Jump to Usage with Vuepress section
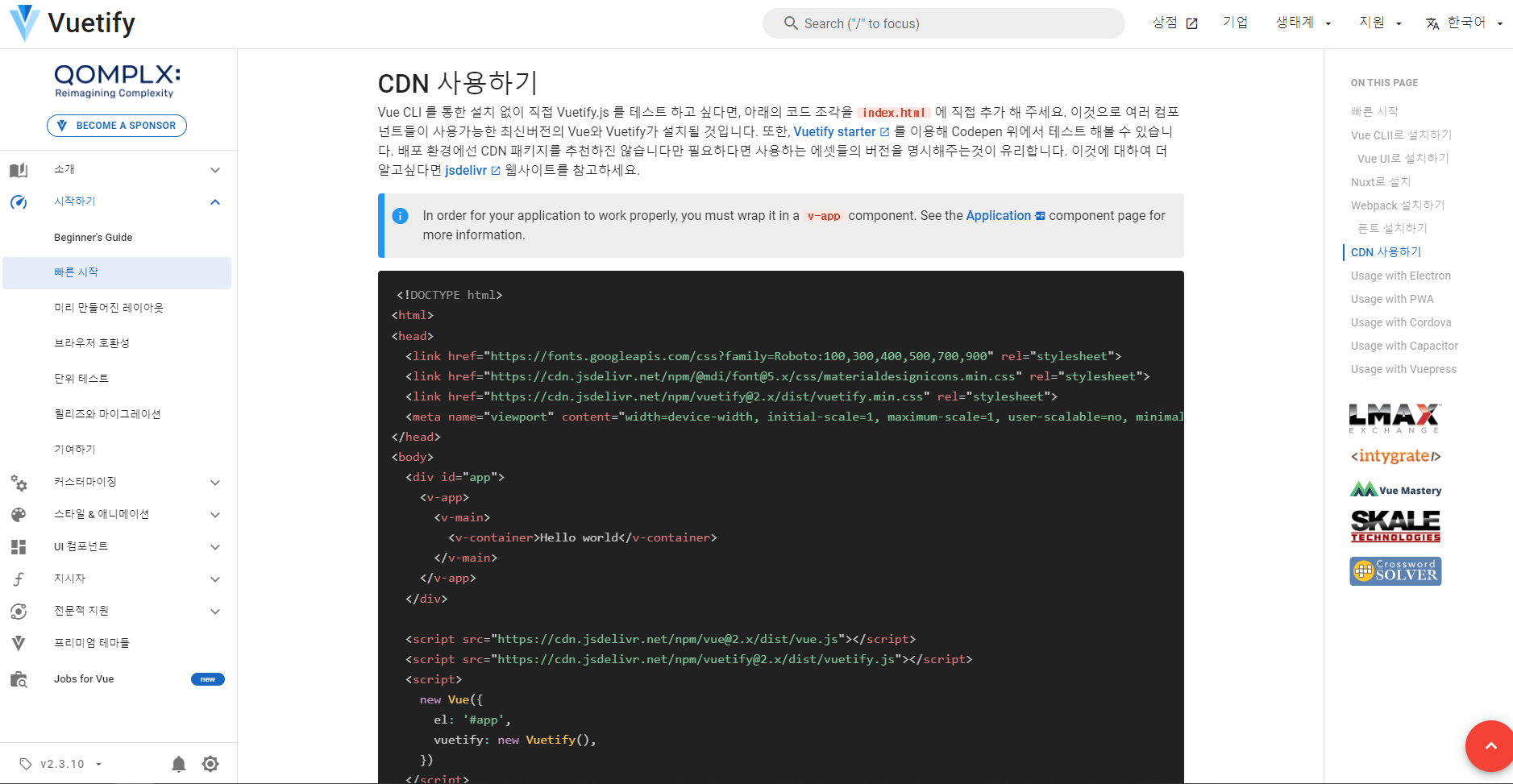Viewport: 1513px width, 784px height. point(1403,369)
